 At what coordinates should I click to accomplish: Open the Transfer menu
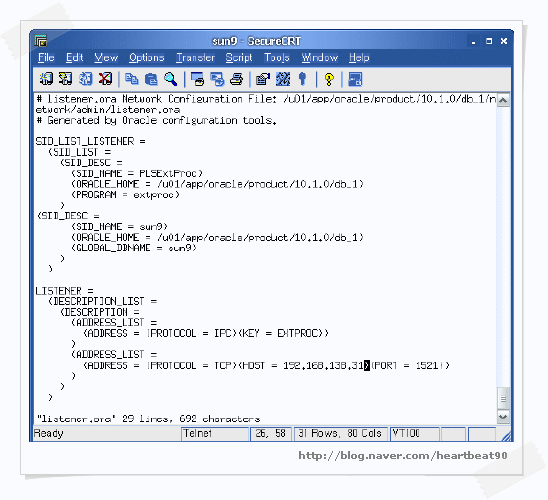(x=195, y=57)
